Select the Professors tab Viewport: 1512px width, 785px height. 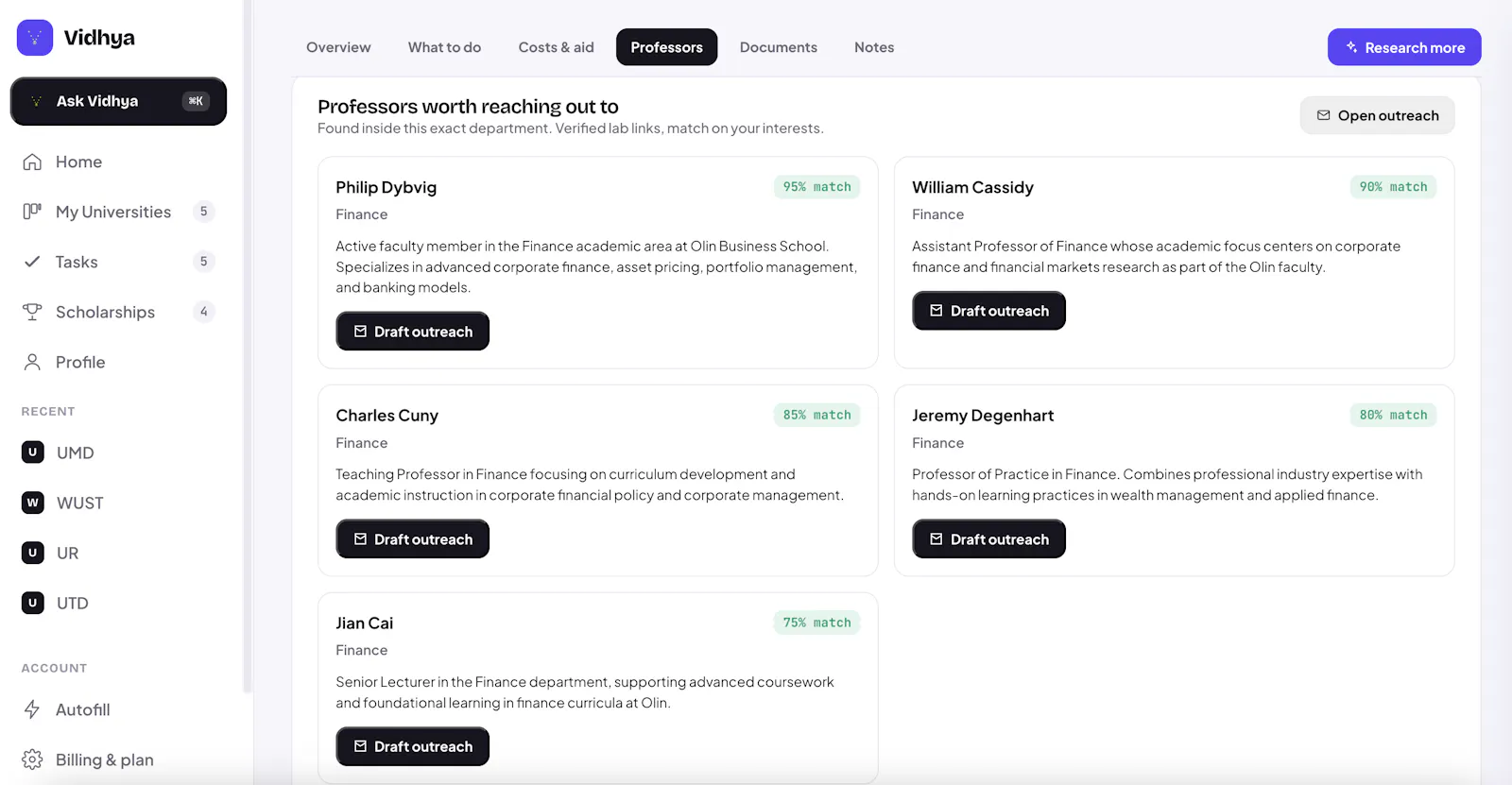[666, 47]
